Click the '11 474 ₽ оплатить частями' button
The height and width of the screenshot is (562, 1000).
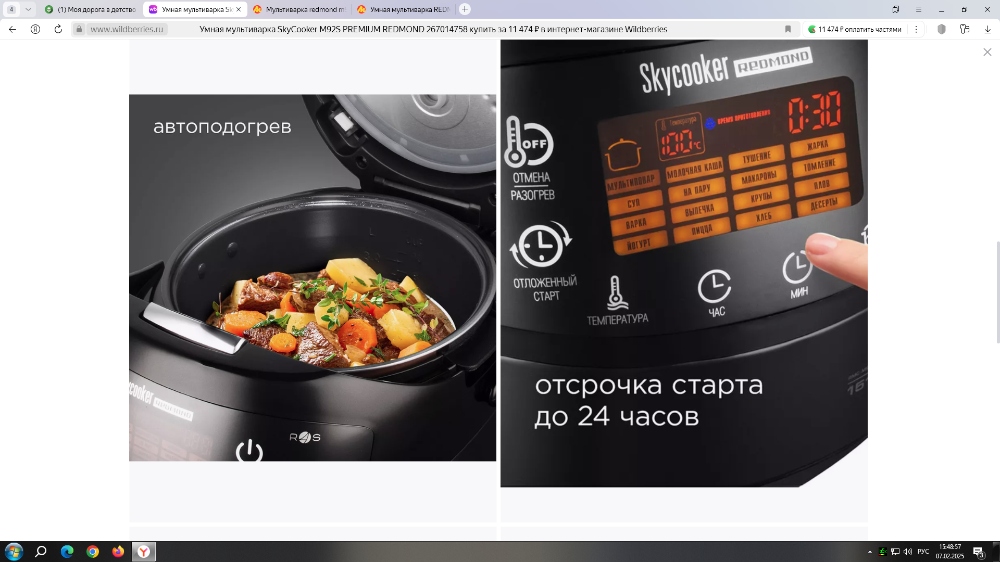click(x=855, y=29)
